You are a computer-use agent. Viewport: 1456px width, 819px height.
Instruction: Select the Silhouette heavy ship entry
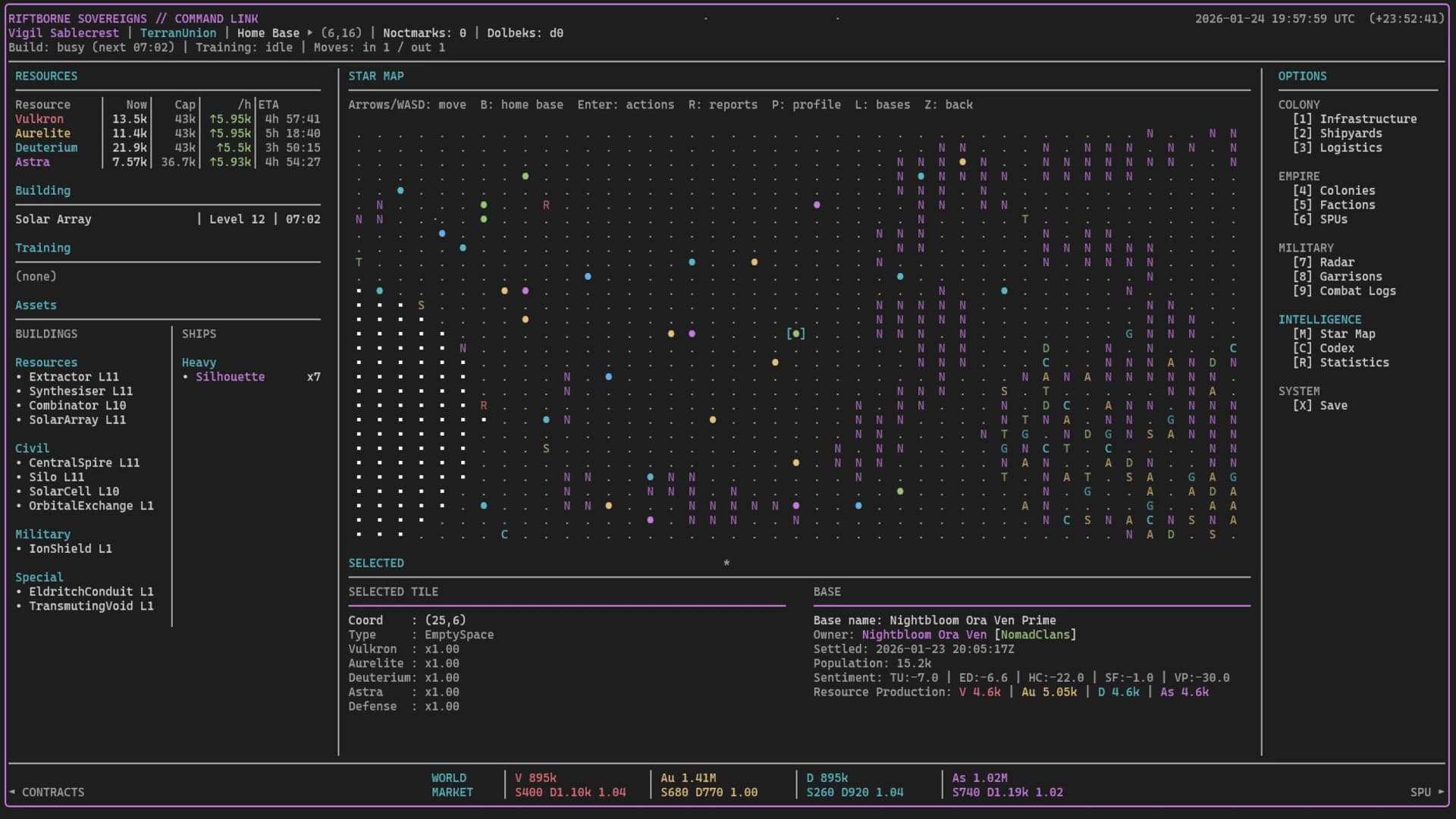230,376
